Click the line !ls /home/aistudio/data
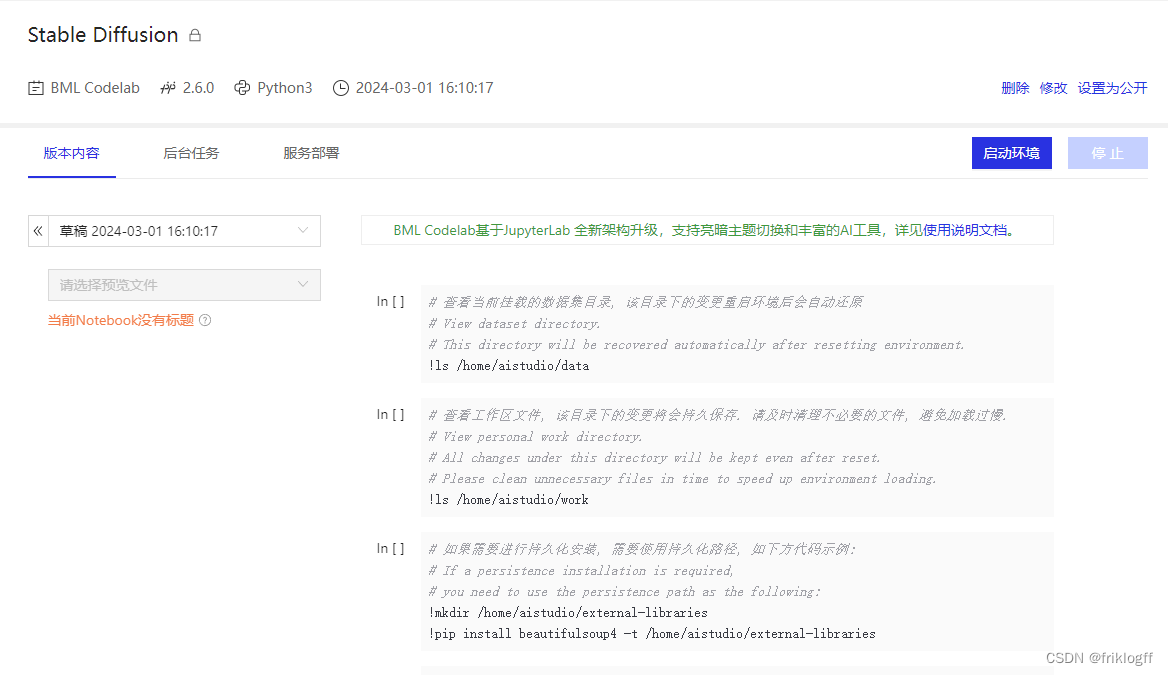The height and width of the screenshot is (675, 1168). point(509,366)
